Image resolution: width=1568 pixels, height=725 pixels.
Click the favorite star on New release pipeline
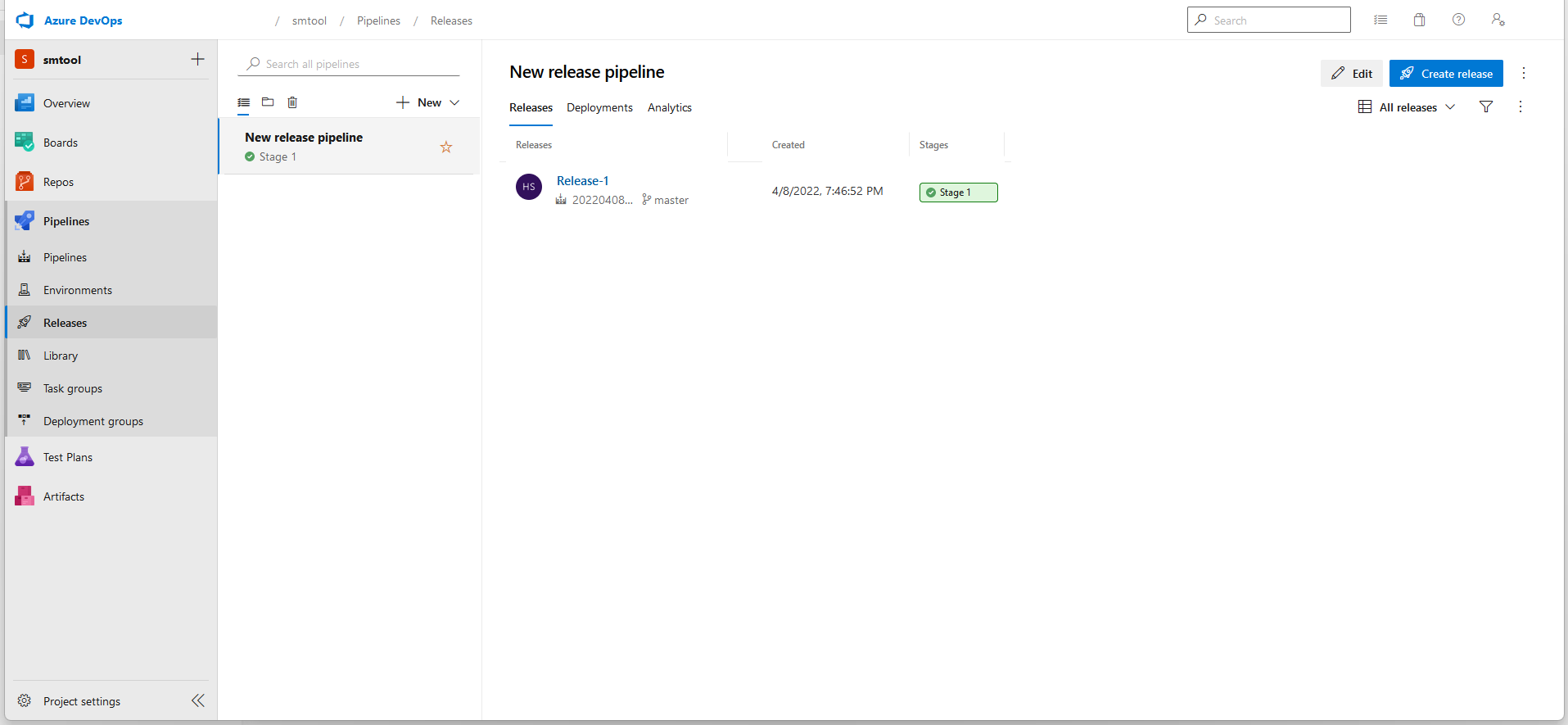pos(446,147)
